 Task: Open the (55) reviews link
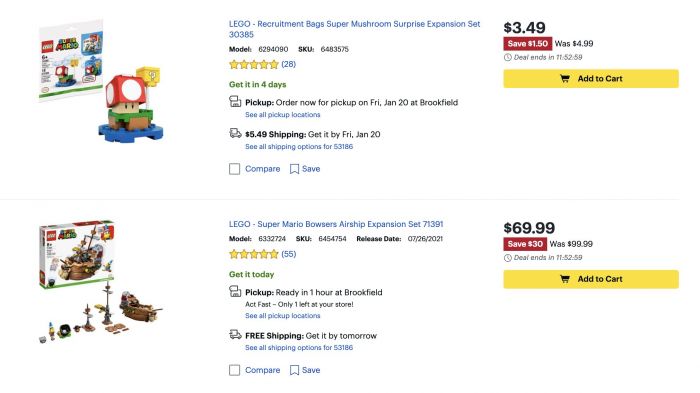coord(288,254)
